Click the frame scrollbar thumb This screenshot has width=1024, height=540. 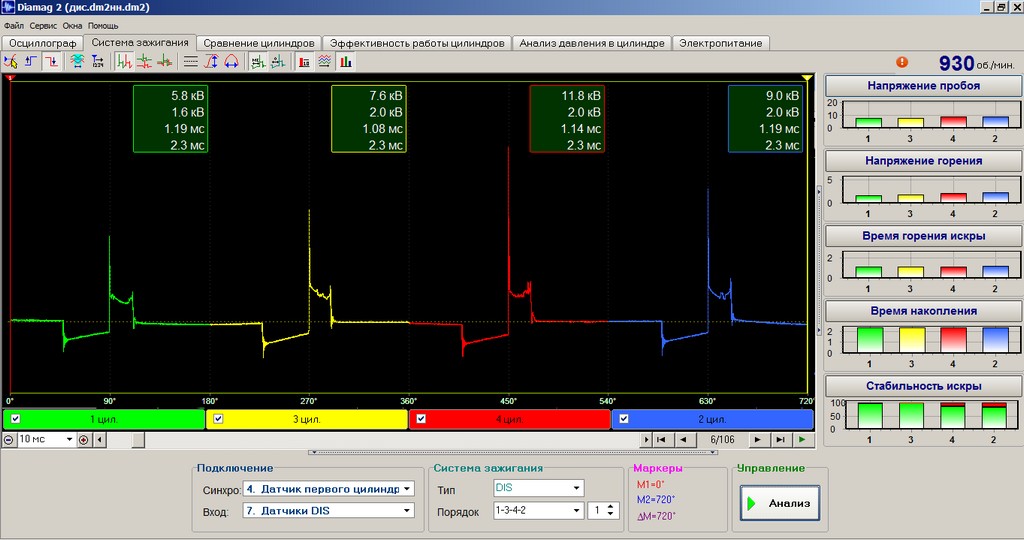[x=138, y=440]
